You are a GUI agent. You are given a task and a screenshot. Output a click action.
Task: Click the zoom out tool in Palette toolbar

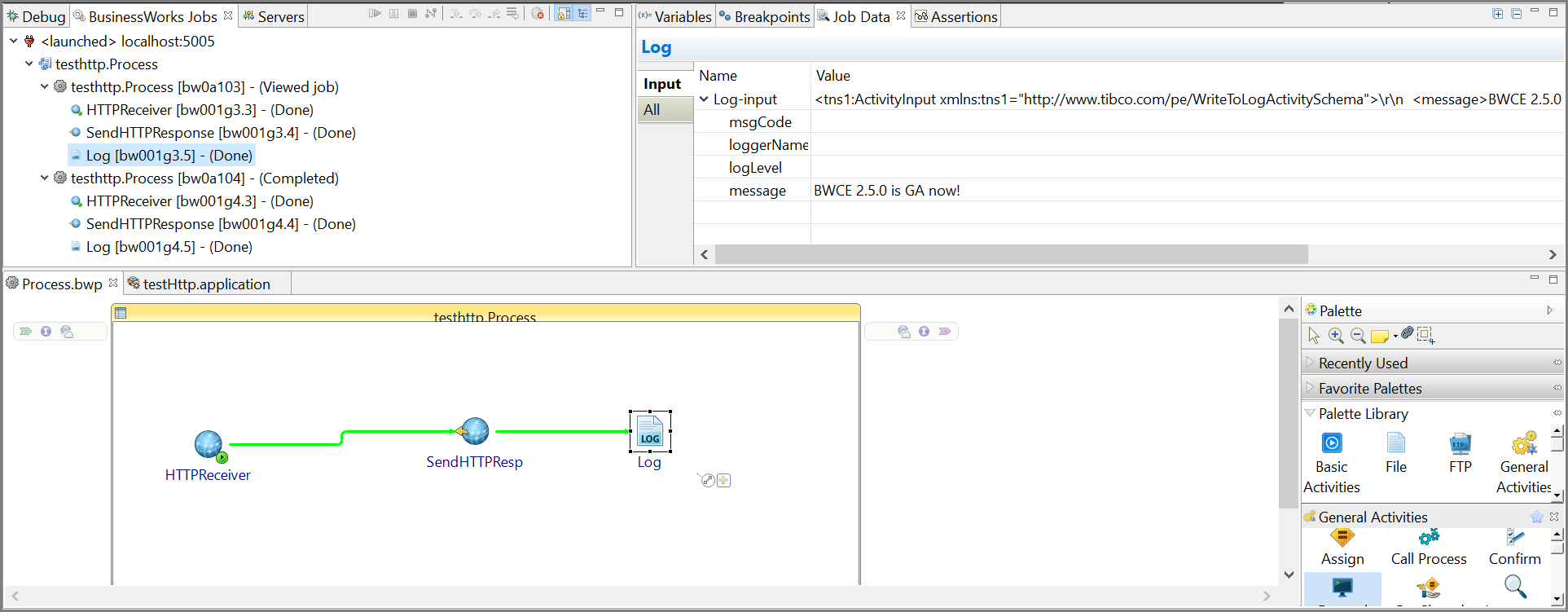1358,336
